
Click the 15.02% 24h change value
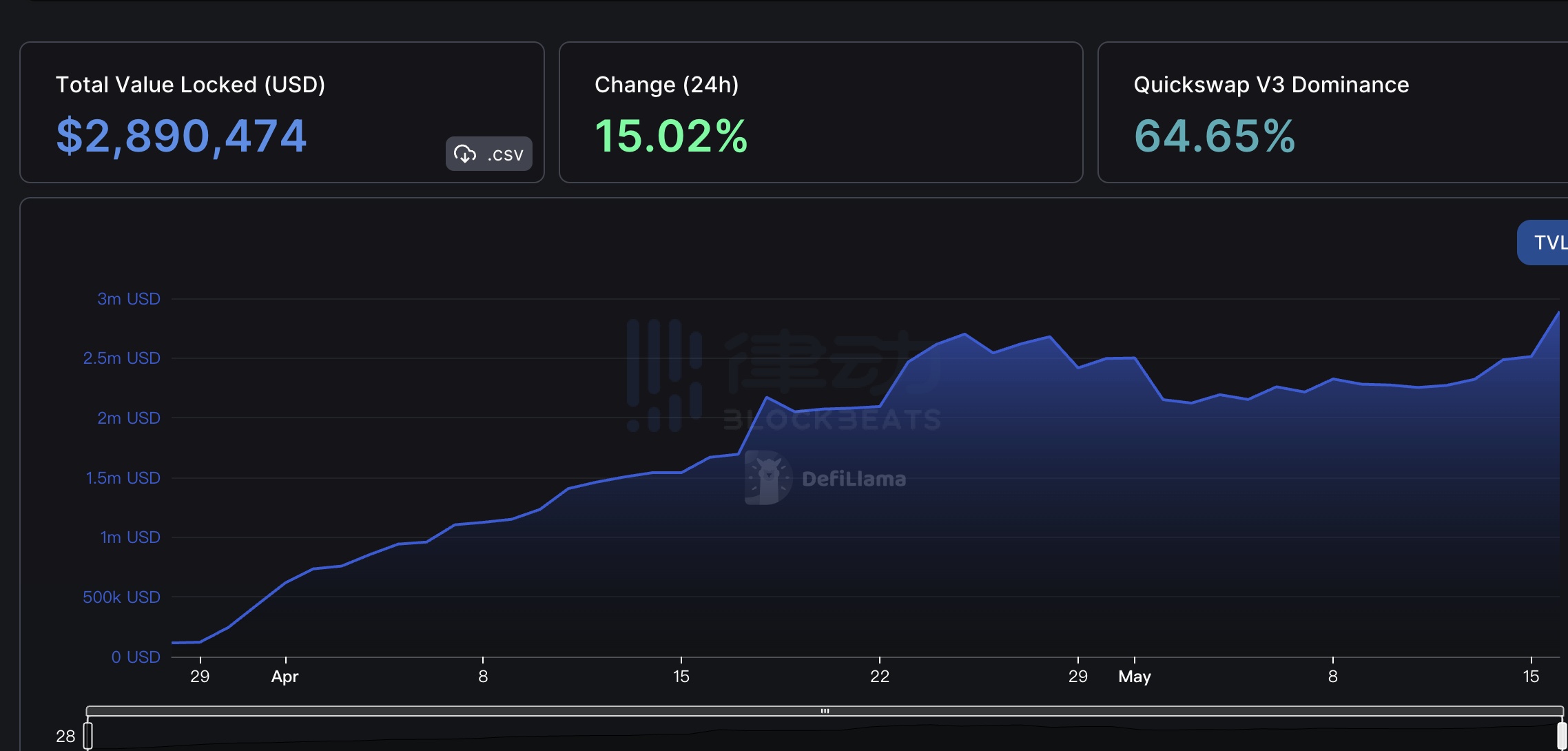(x=671, y=136)
